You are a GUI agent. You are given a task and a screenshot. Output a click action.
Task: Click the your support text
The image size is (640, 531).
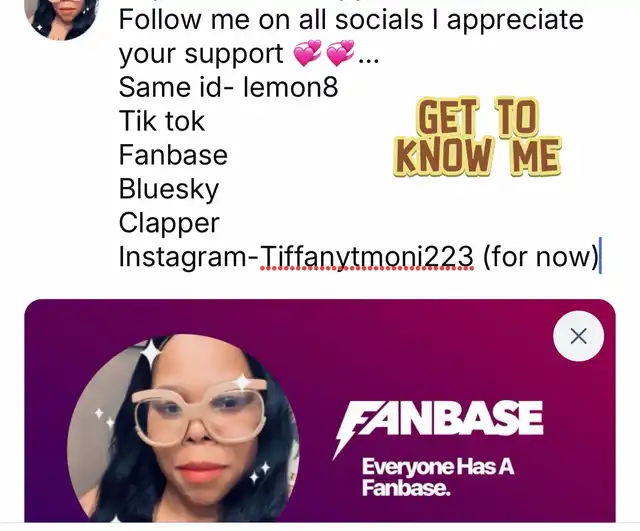coord(201,54)
